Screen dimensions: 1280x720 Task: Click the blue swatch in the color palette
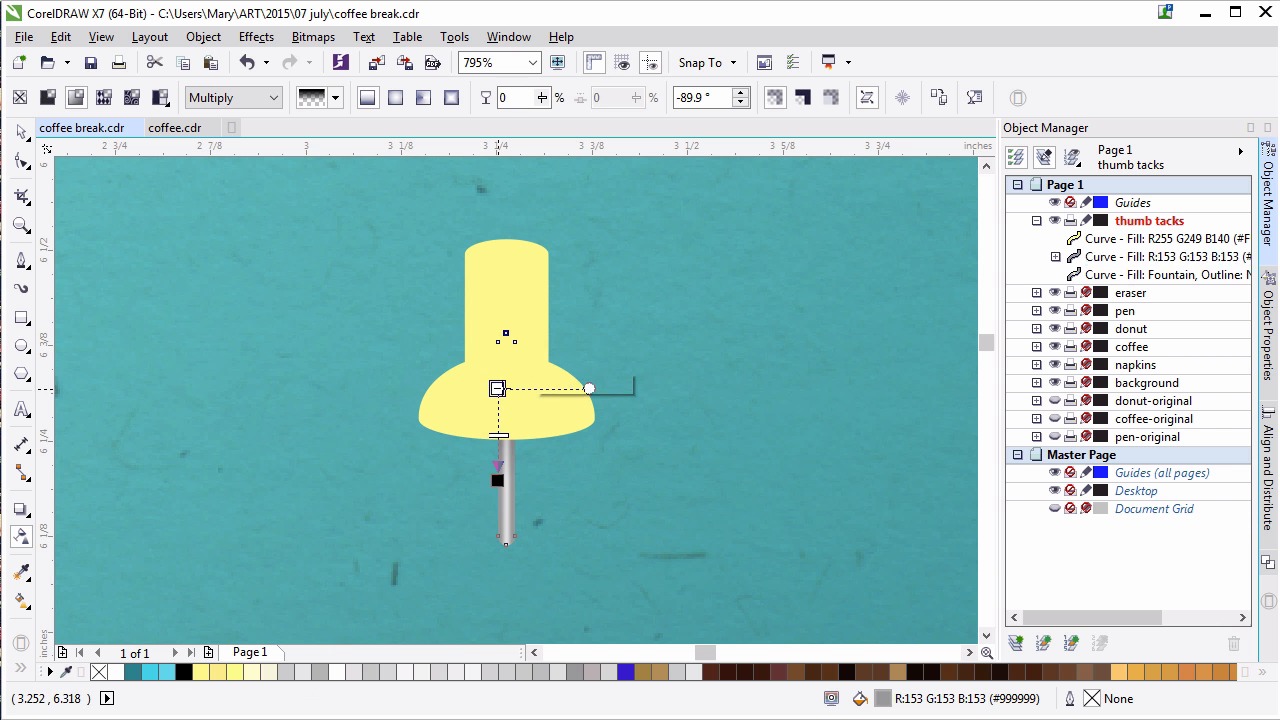(x=626, y=672)
